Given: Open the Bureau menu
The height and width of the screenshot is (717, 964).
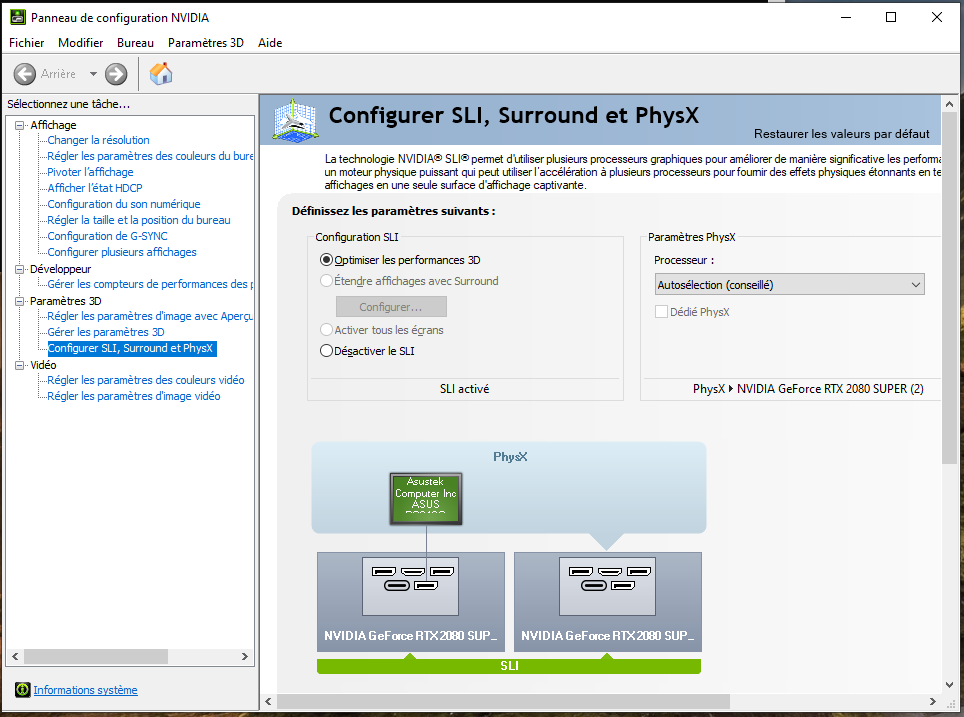Looking at the screenshot, I should pyautogui.click(x=135, y=42).
